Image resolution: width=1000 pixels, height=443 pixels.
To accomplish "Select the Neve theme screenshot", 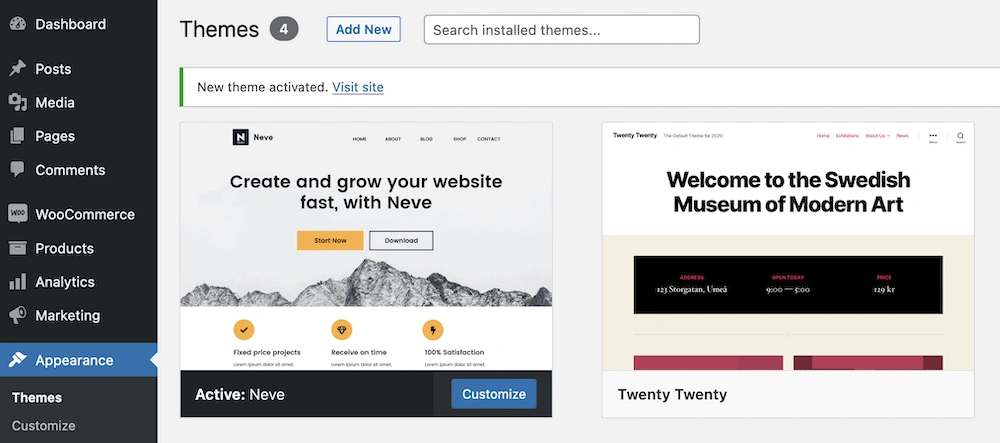I will pyautogui.click(x=366, y=246).
